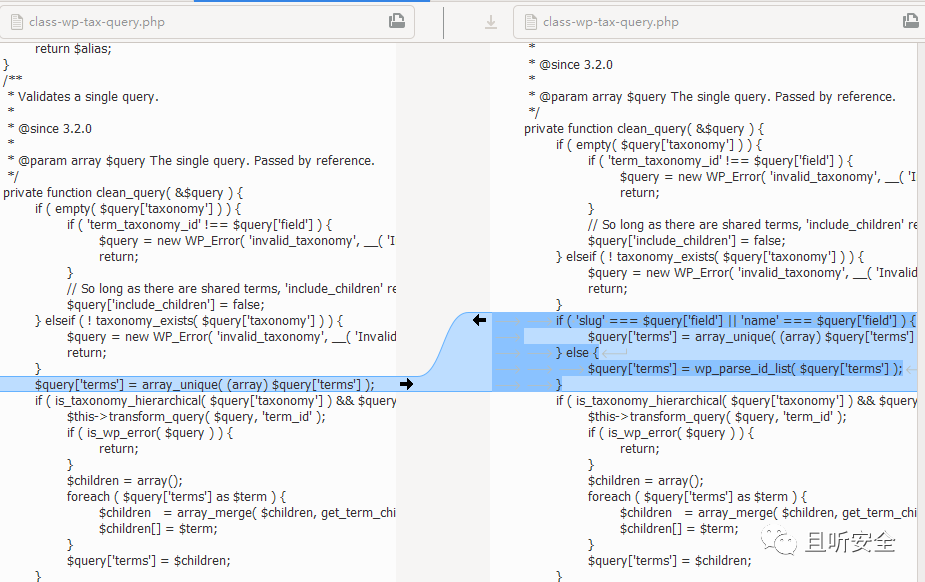Click '$this->transform_query' line in right pane
Image resolution: width=925 pixels, height=582 pixels.
717,417
